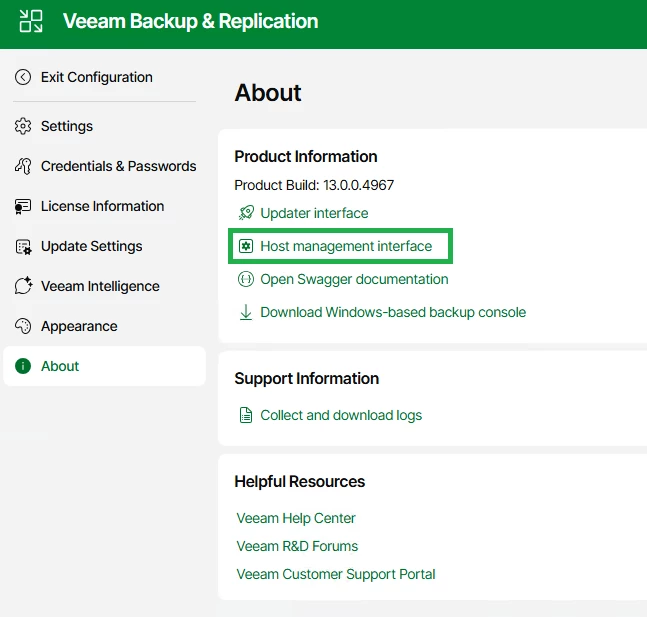
Task: Click the Settings gear icon in sidebar
Action: [x=23, y=126]
